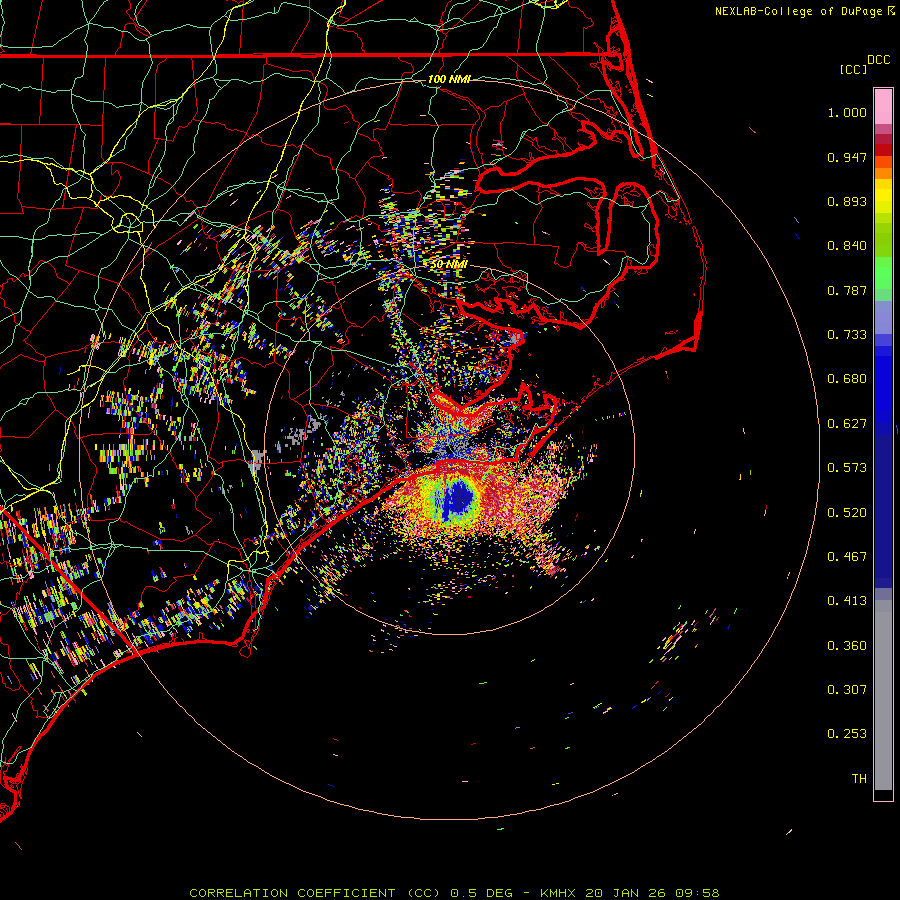Click the green ring around the blue core

tap(432, 499)
